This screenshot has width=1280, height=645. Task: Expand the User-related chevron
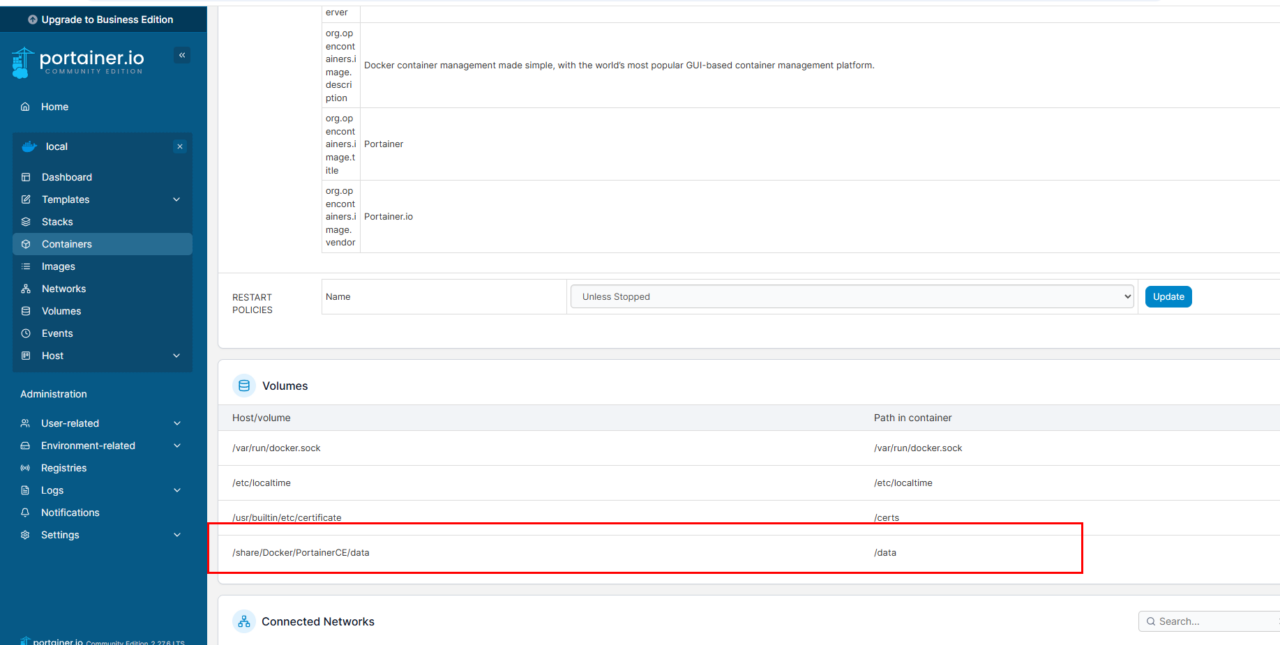pyautogui.click(x=177, y=423)
